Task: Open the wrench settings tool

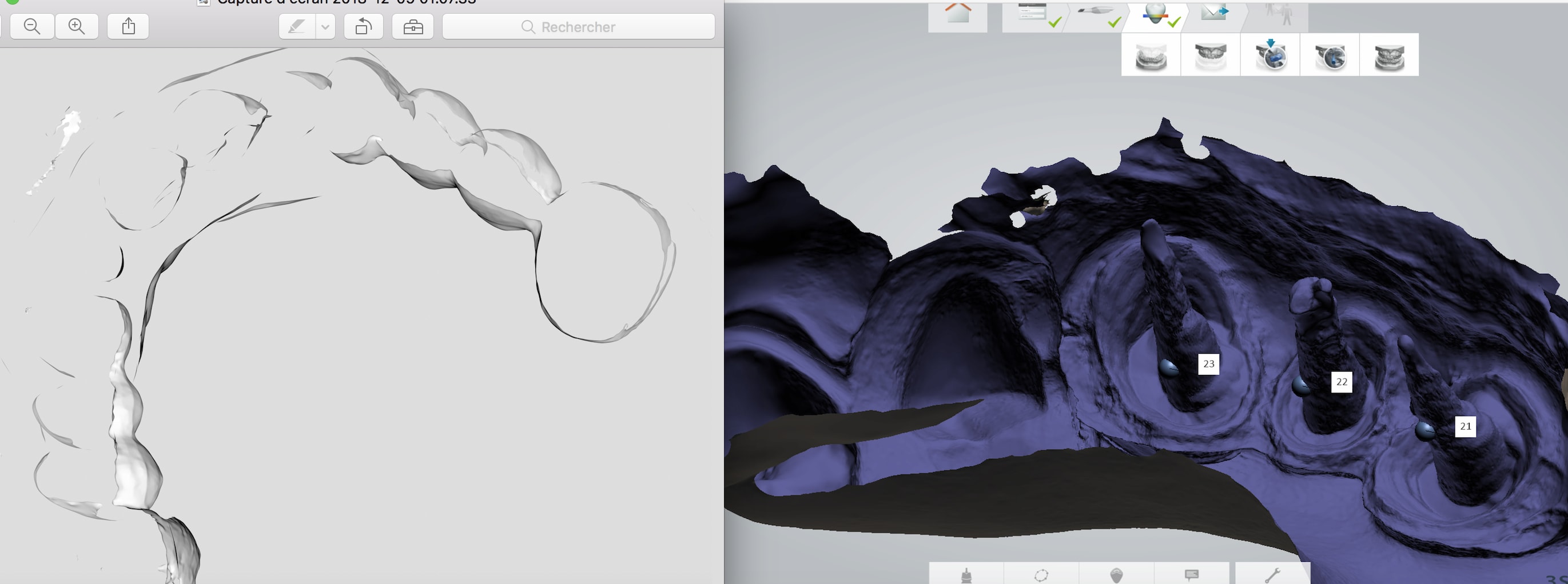Action: (x=1272, y=574)
